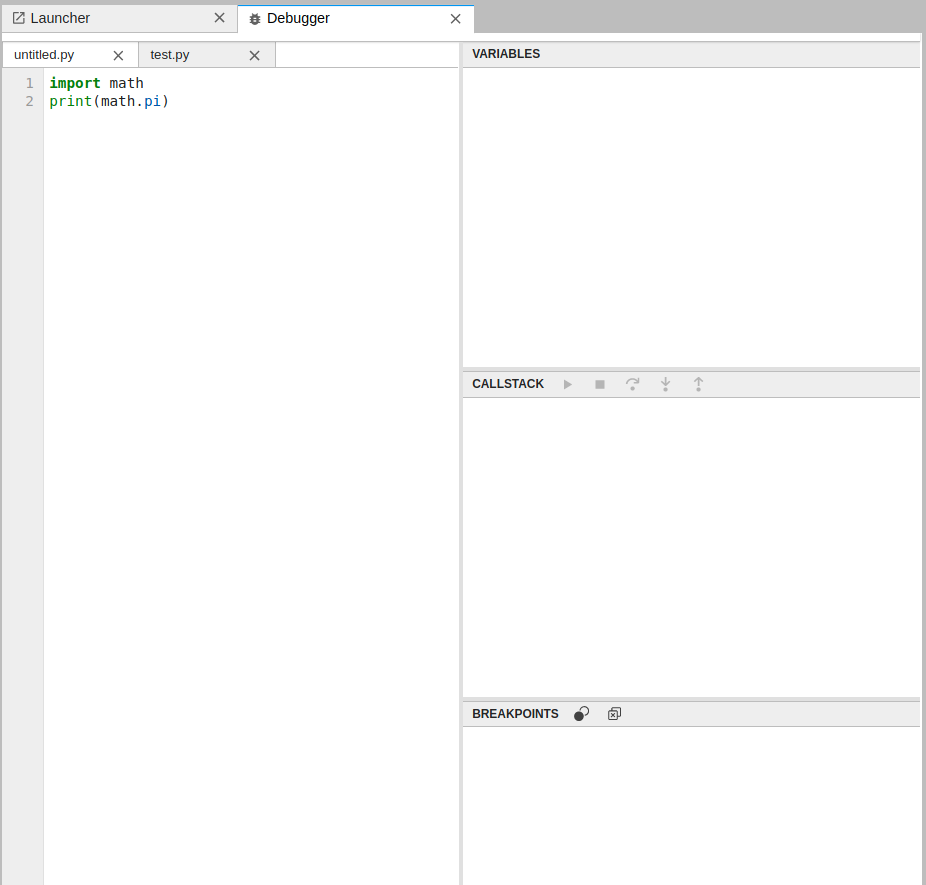Set a breakpoint on line 1 gutter
The image size is (926, 885).
pyautogui.click(x=29, y=83)
